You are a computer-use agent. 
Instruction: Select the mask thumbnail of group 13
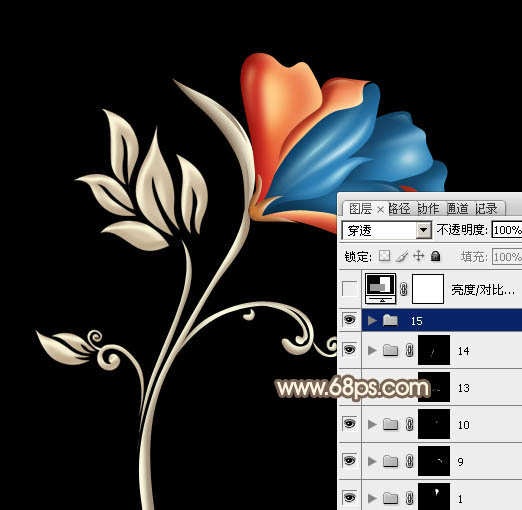[434, 387]
